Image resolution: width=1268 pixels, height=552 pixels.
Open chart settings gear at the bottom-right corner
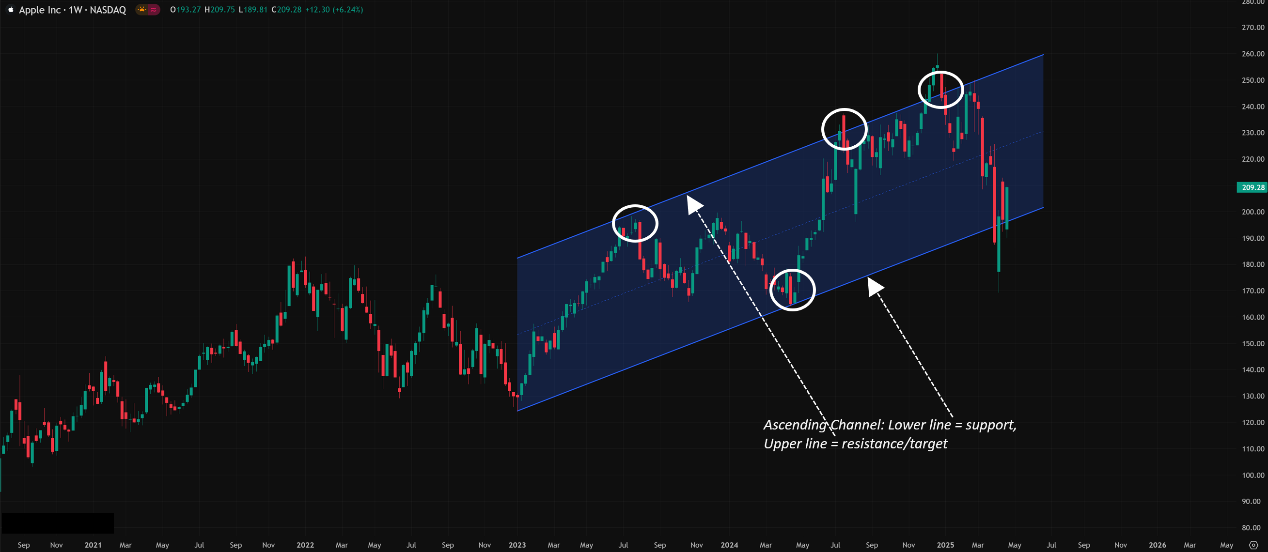(x=1252, y=545)
